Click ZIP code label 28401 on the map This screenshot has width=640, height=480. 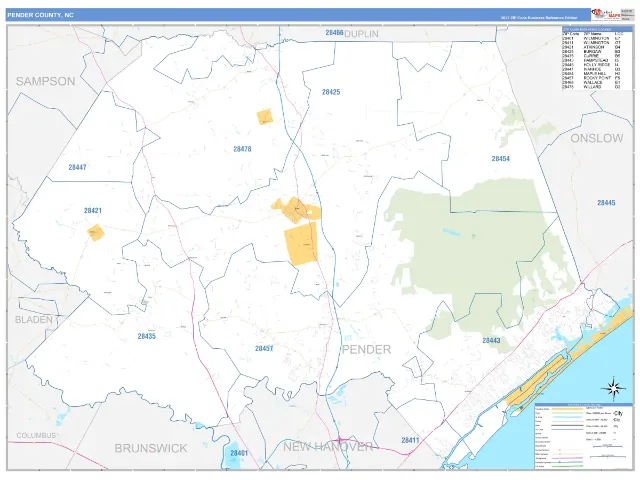coord(239,453)
